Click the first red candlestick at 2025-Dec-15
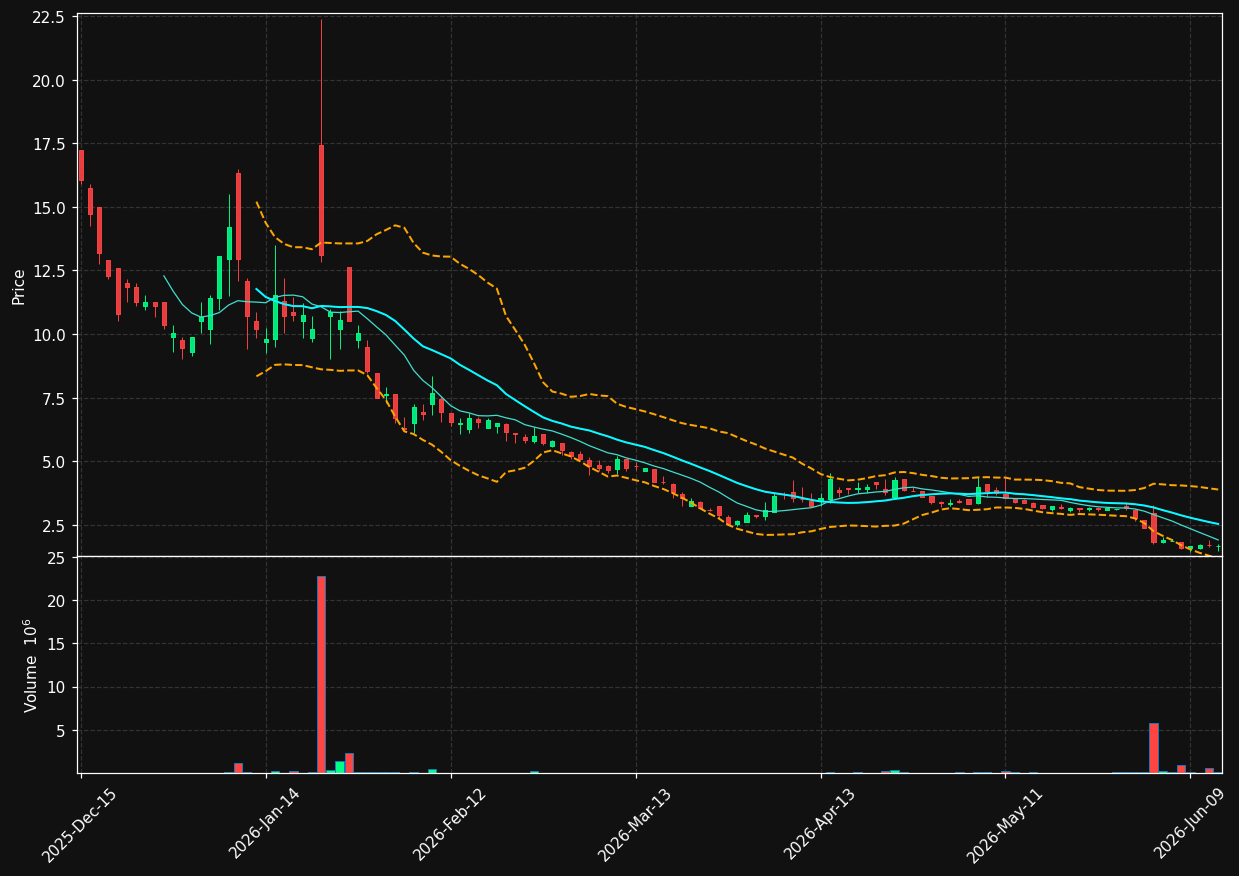 pos(81,166)
